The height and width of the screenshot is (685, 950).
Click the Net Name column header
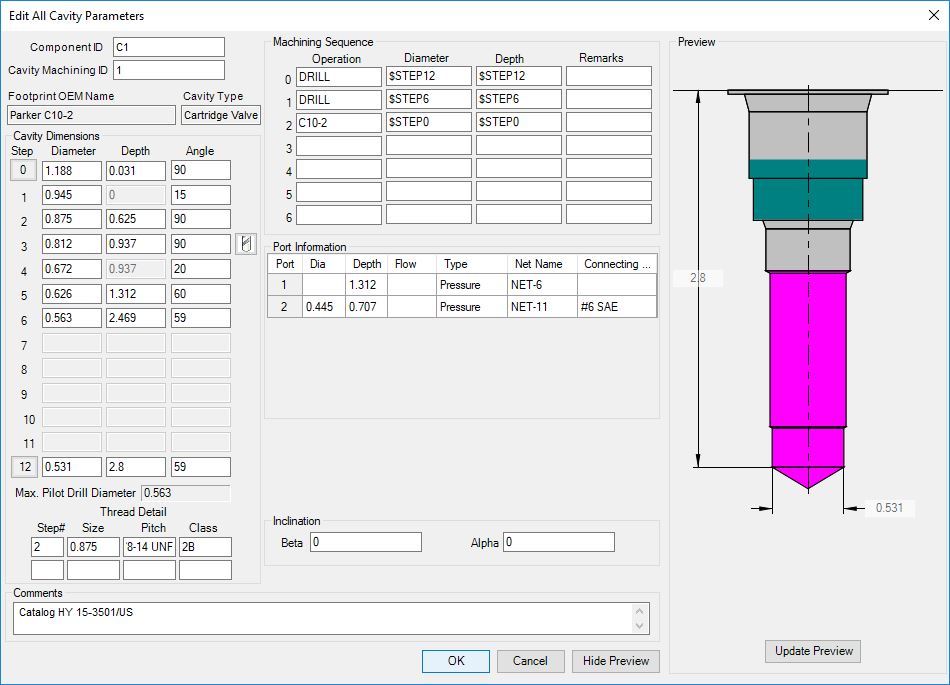540,264
